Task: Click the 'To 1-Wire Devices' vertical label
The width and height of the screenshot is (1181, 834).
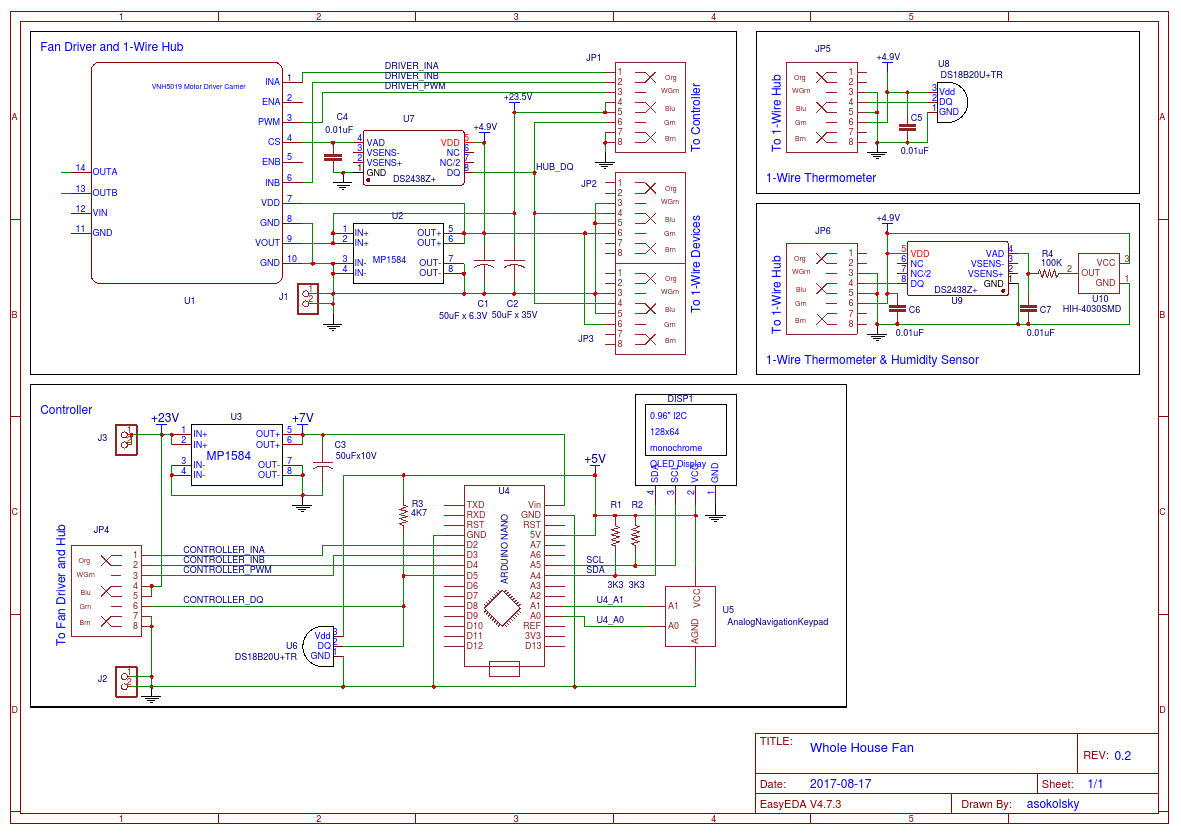Action: click(696, 264)
